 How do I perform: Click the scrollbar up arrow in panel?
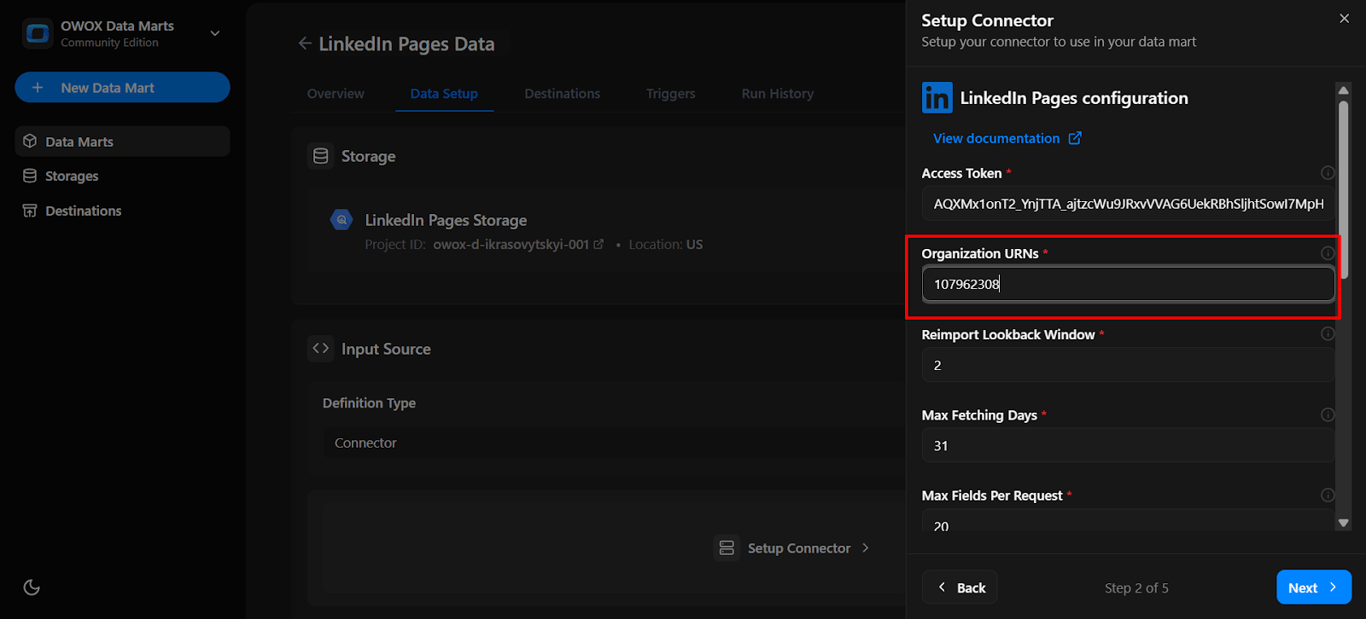click(1343, 90)
